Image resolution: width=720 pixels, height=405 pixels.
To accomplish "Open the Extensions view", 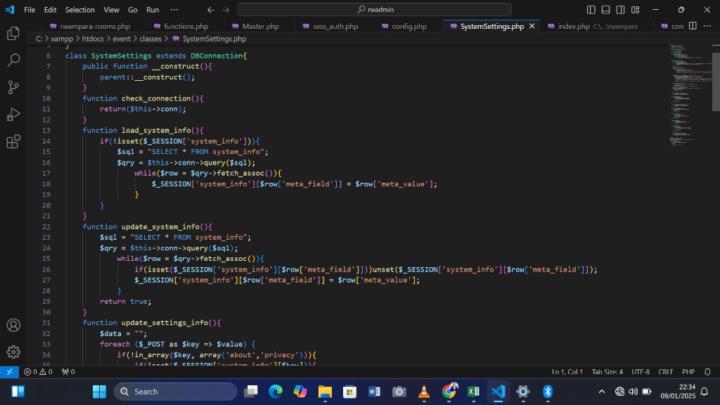I will tap(13, 141).
